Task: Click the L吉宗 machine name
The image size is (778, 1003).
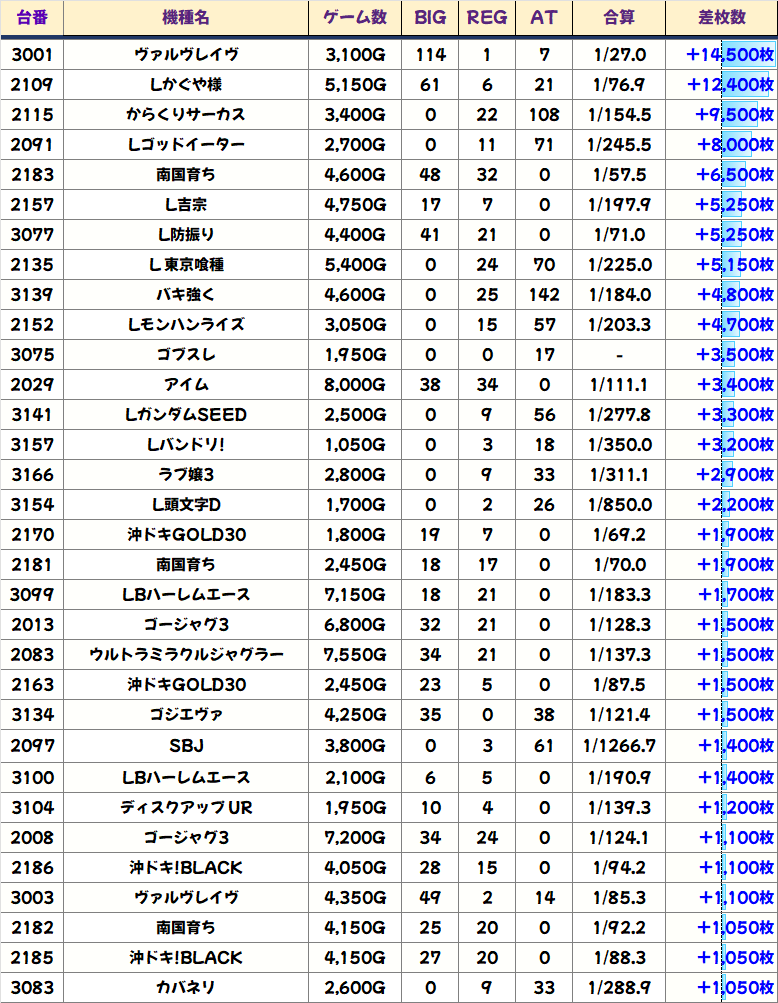Action: [x=186, y=205]
